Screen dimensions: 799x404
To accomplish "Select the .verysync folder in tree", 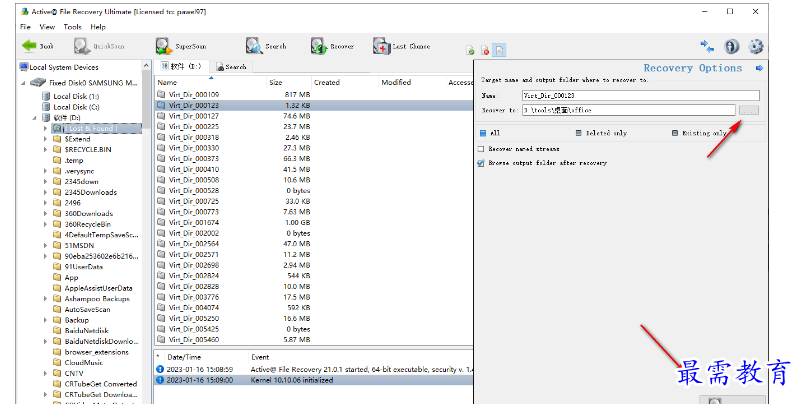I will [79, 171].
